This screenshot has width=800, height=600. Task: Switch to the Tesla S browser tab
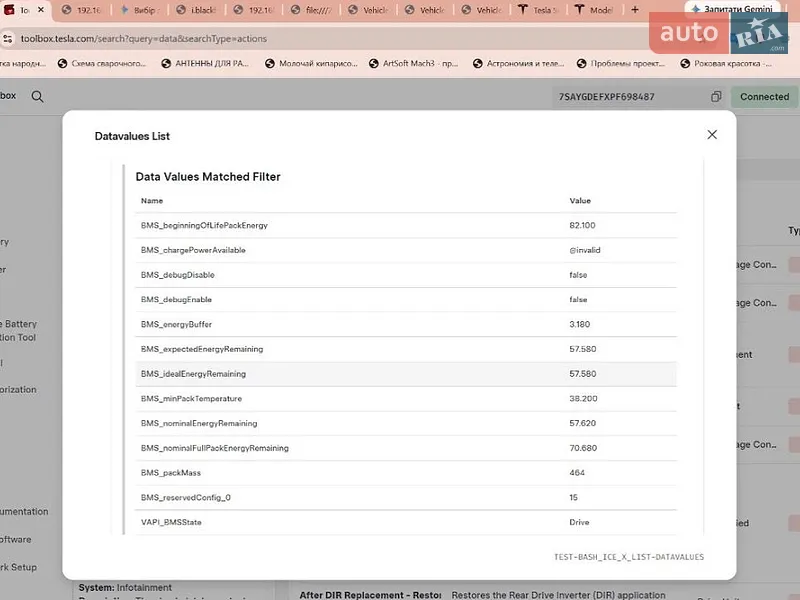(x=539, y=10)
